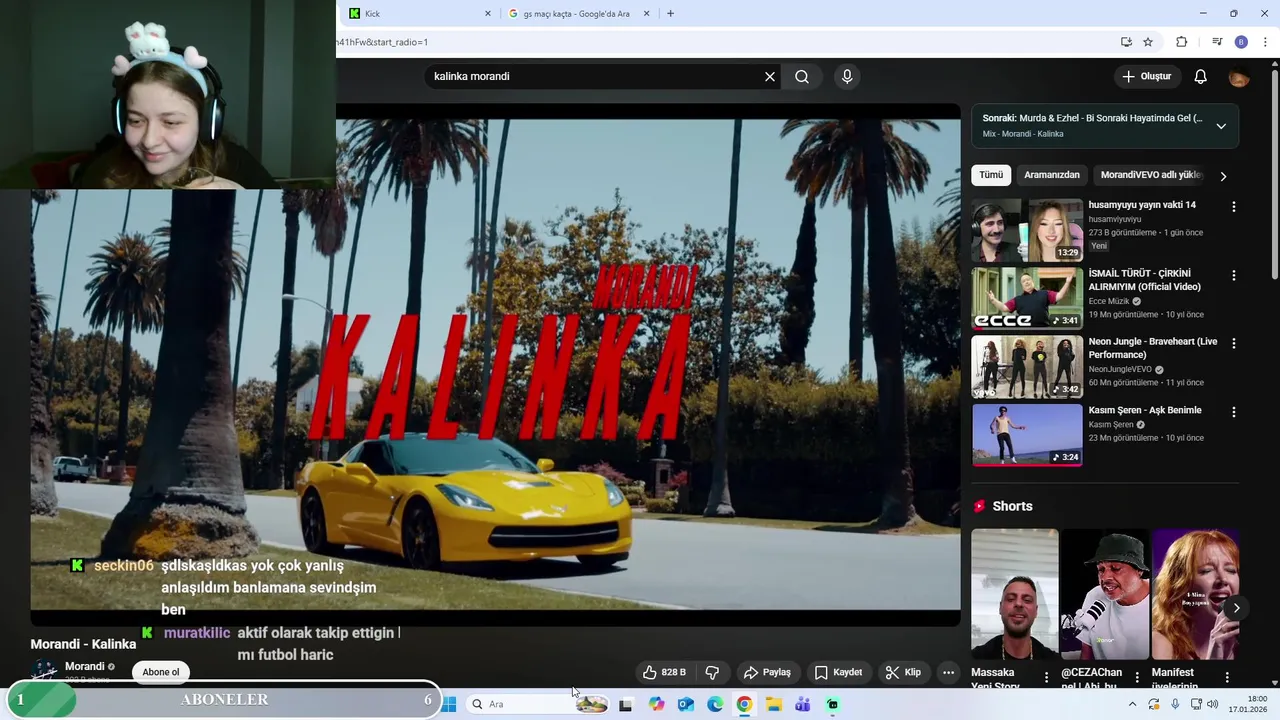The width and height of the screenshot is (1280, 720).
Task: Start voice search with the microphone icon
Action: point(847,77)
